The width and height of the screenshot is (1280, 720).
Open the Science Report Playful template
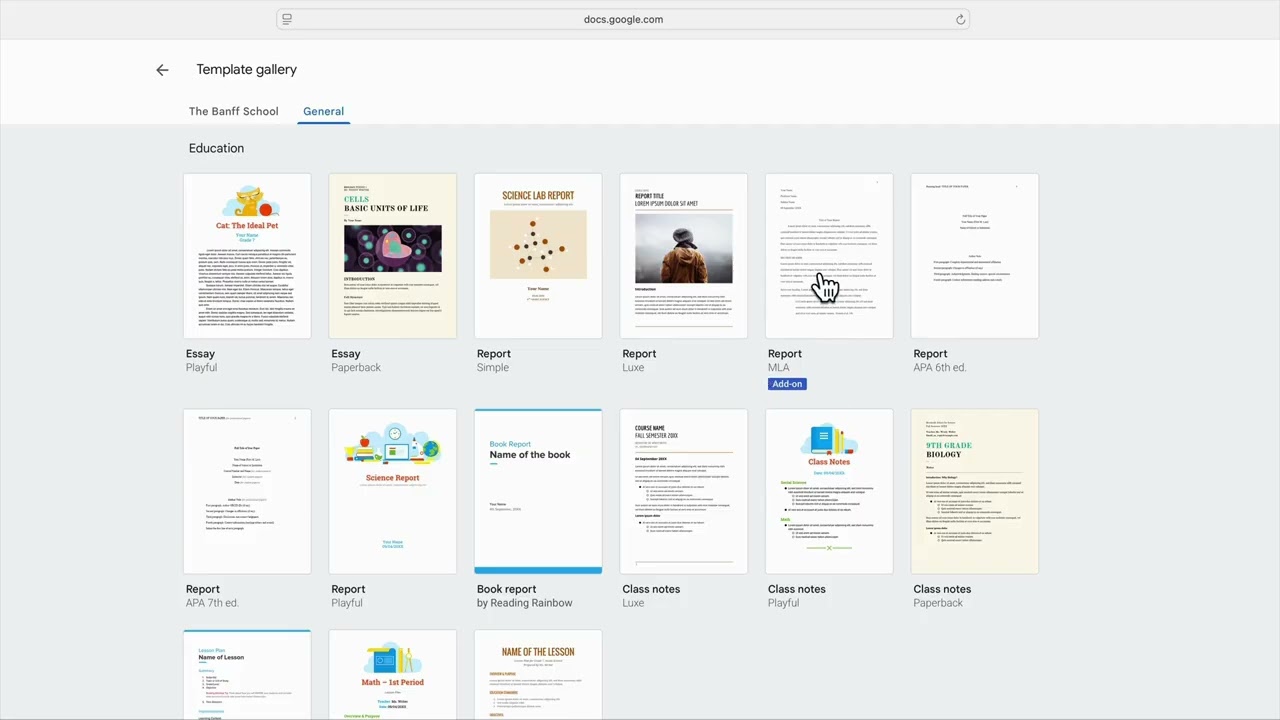click(393, 491)
